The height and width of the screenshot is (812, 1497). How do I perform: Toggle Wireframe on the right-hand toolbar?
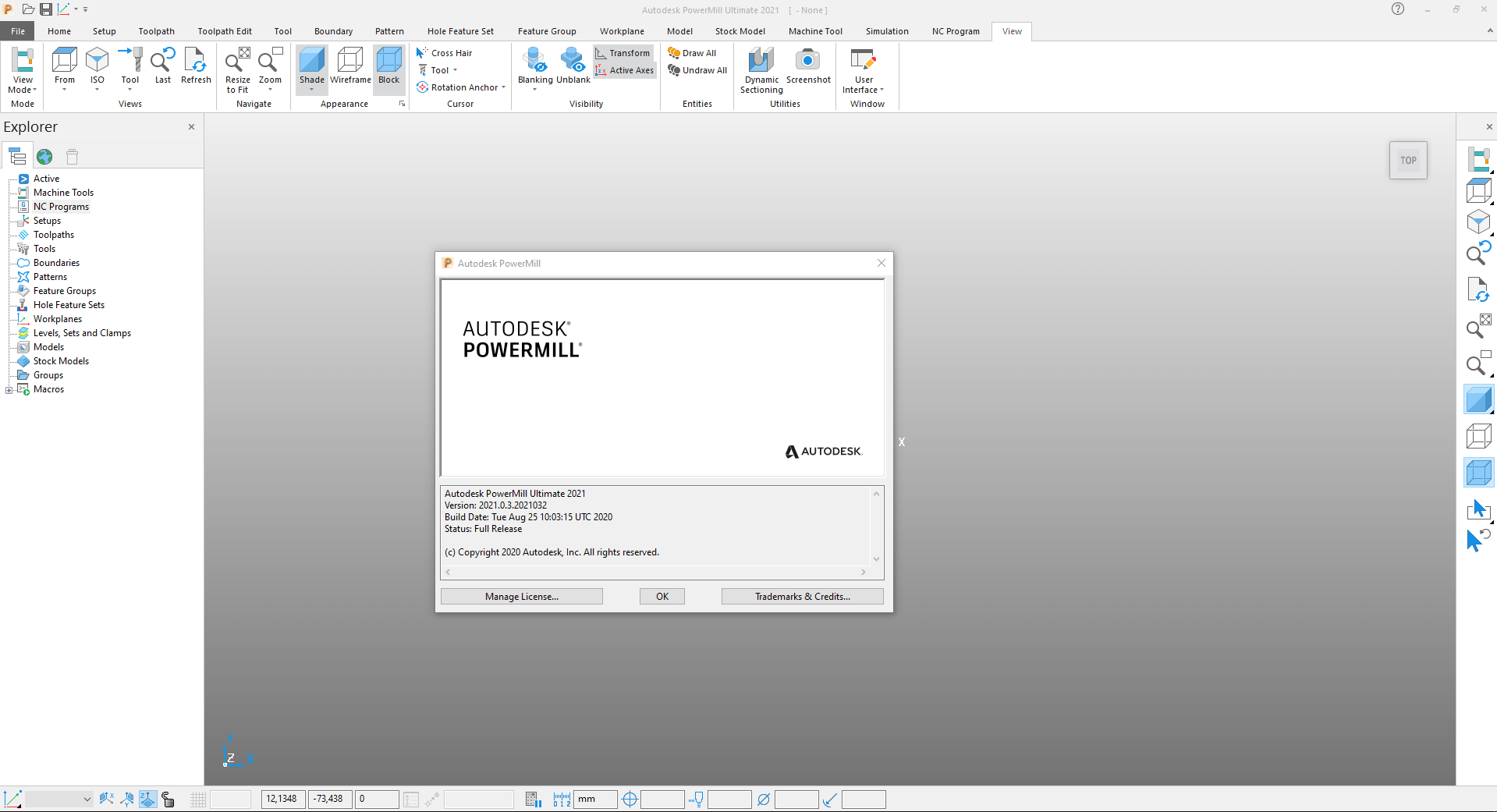pyautogui.click(x=1478, y=436)
